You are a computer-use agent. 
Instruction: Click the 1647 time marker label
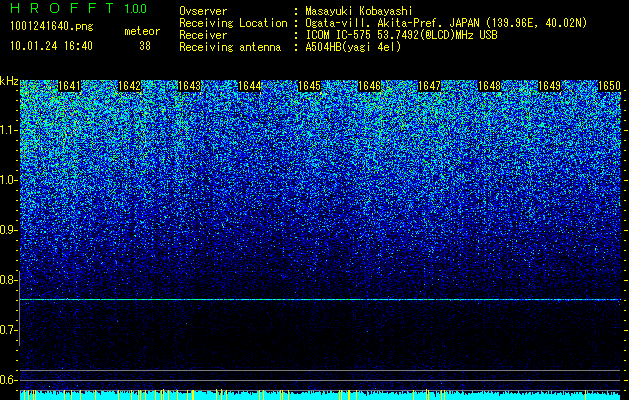coord(429,86)
